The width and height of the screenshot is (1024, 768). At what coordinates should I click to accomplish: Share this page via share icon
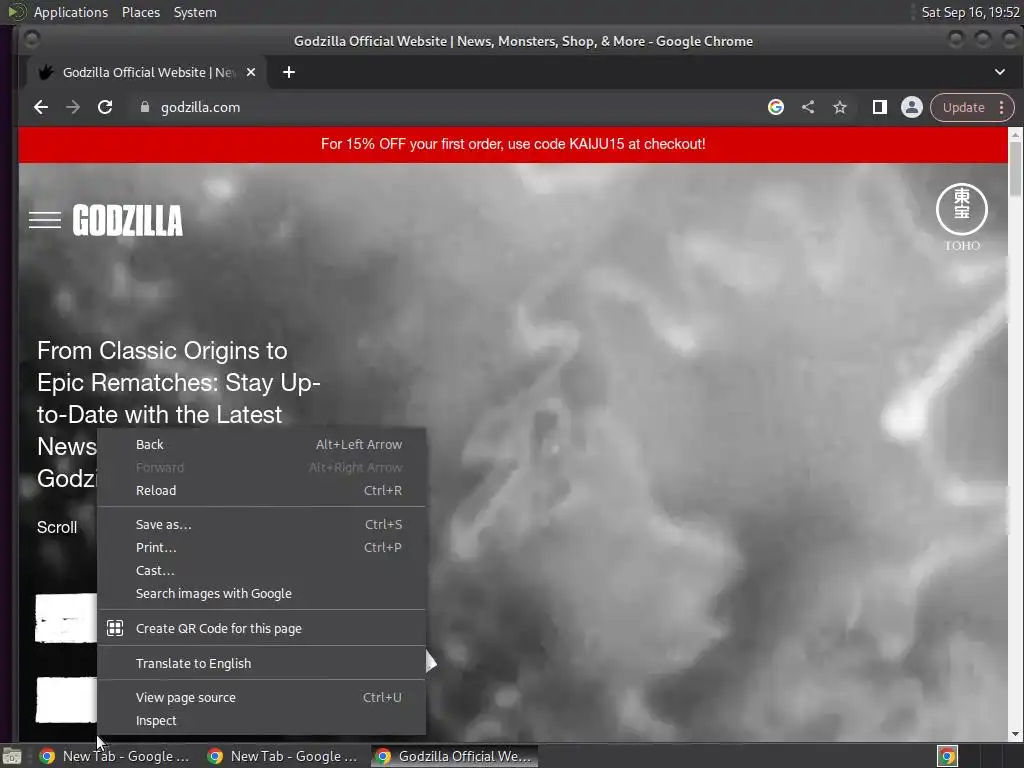tap(808, 107)
